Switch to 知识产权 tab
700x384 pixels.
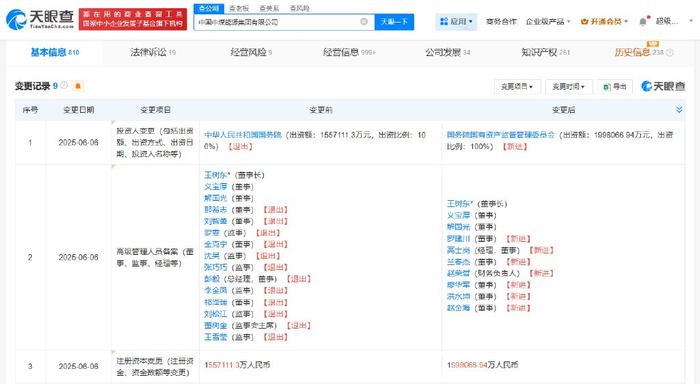coord(546,52)
